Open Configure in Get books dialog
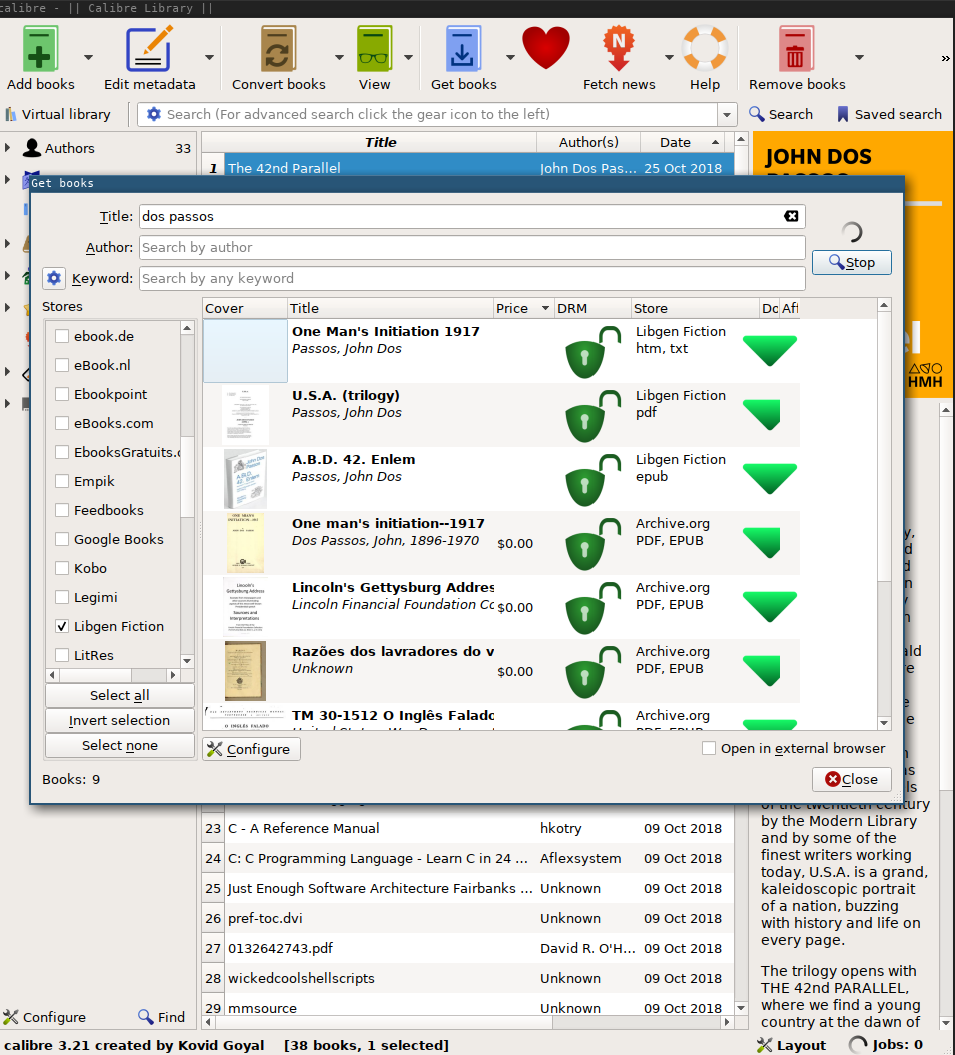This screenshot has height=1055, width=955. 251,749
